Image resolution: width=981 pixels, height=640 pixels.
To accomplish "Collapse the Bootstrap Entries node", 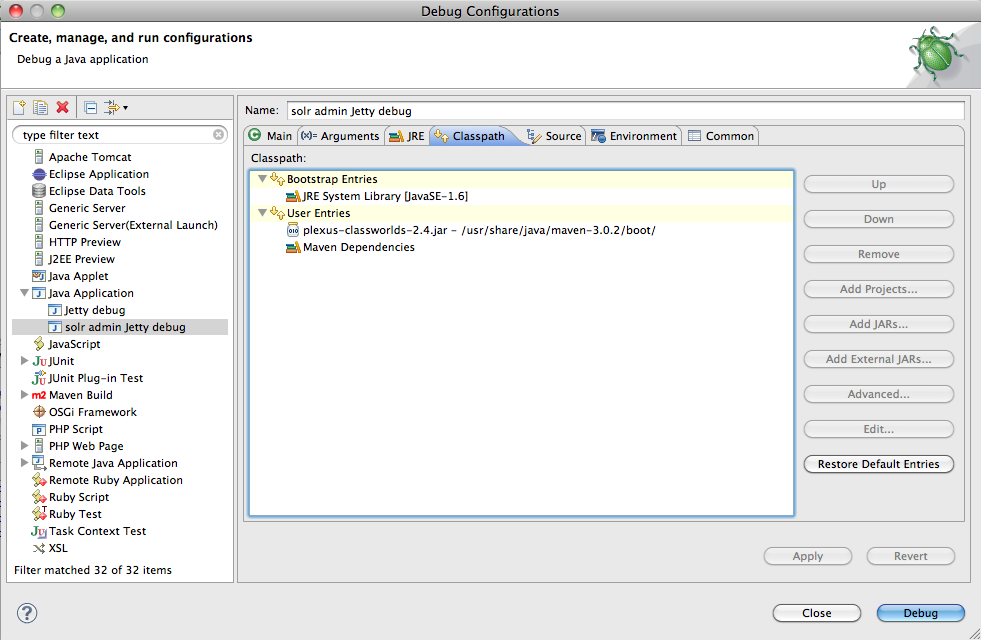I will click(263, 179).
